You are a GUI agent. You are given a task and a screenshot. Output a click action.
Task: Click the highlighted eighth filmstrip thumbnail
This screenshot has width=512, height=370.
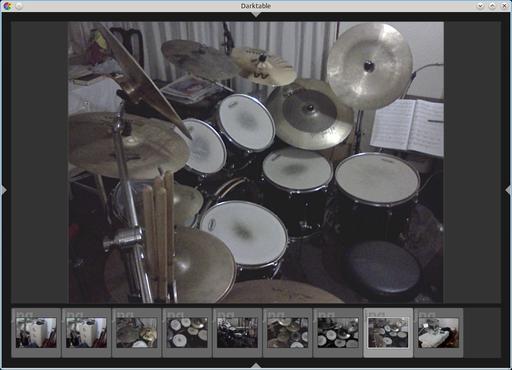pos(388,333)
